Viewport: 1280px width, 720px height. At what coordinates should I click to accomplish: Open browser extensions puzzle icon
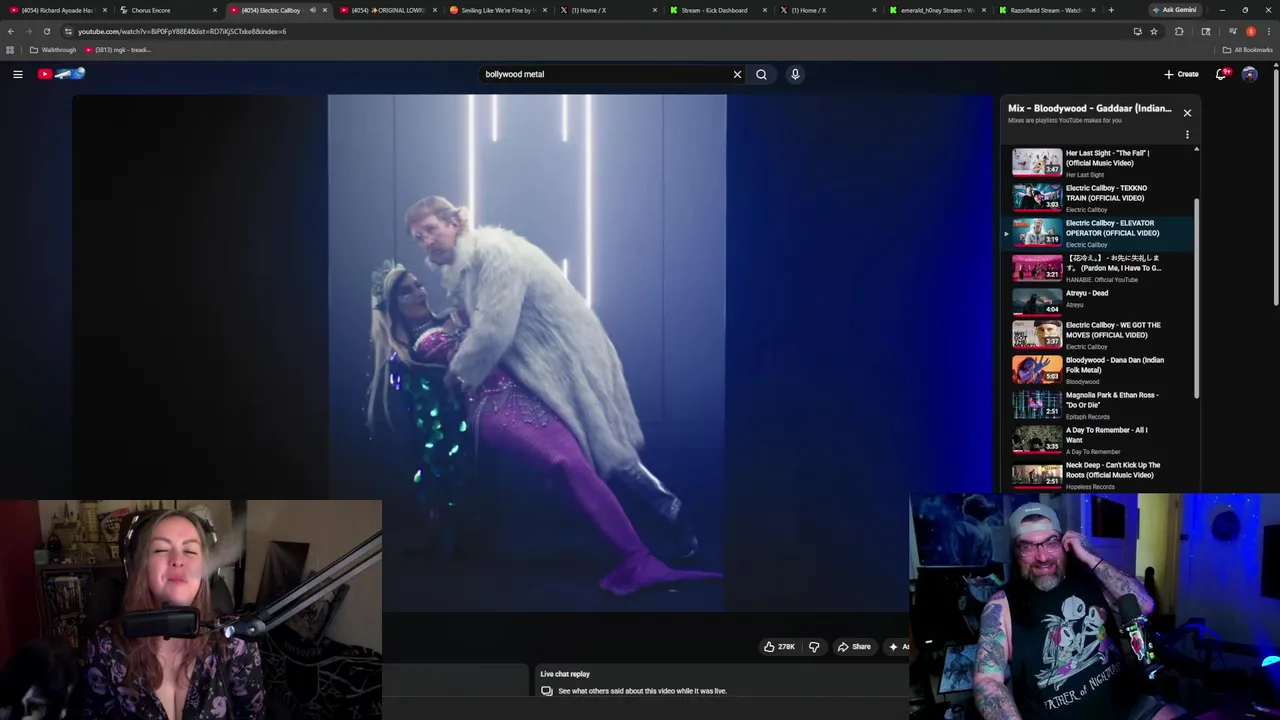1179,31
